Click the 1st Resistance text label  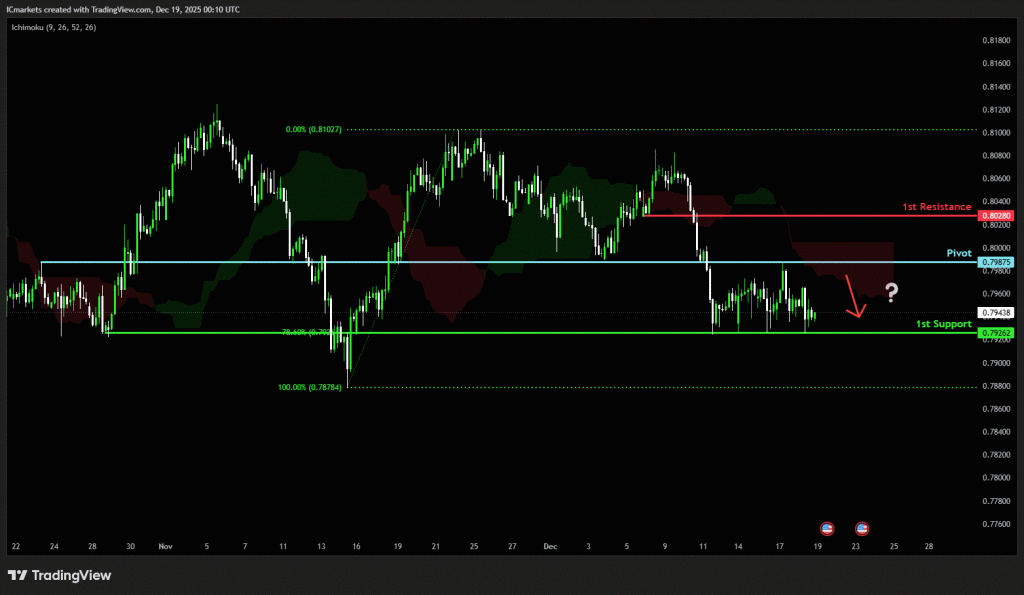tap(936, 207)
